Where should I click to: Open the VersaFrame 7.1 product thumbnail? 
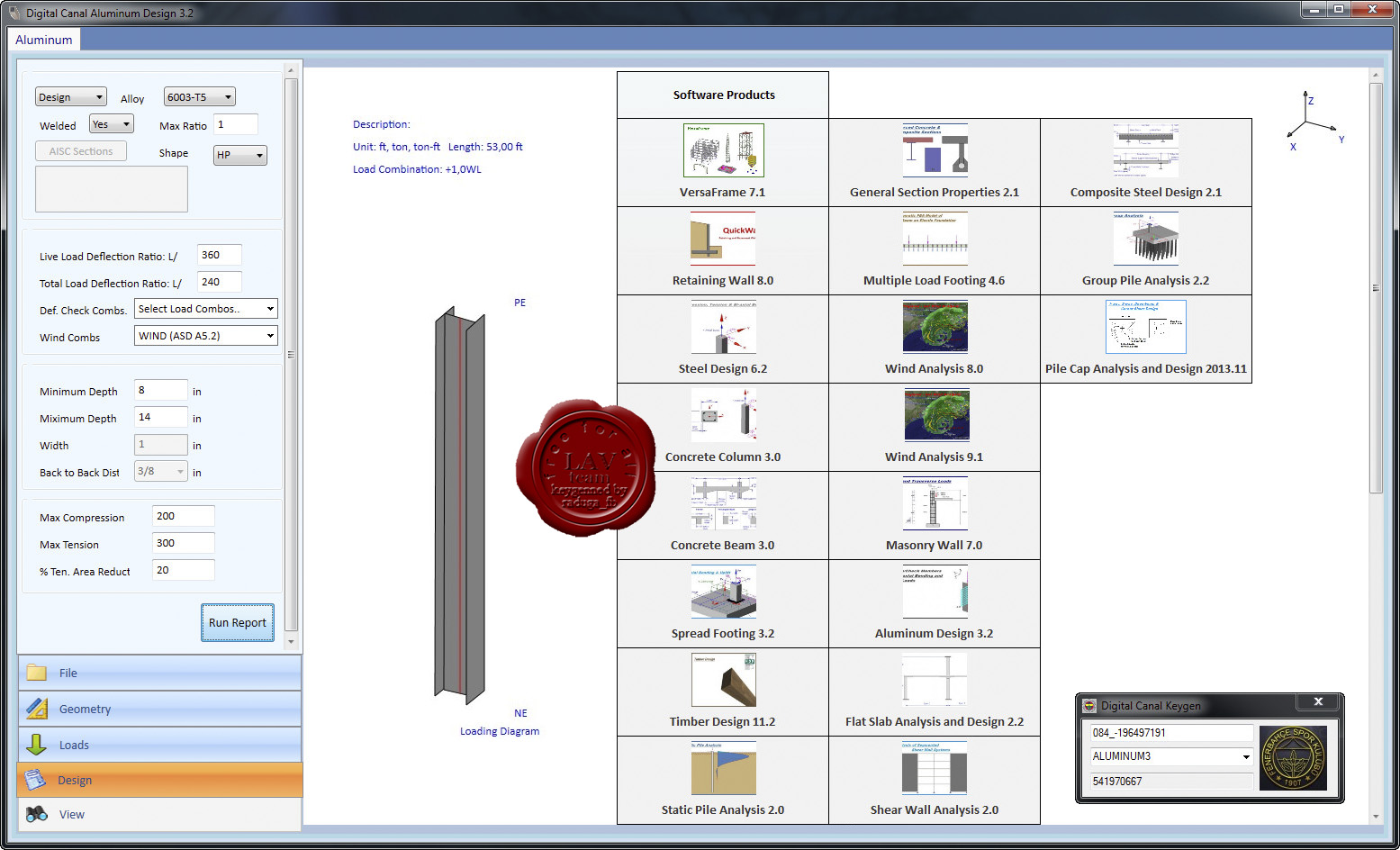tap(723, 150)
